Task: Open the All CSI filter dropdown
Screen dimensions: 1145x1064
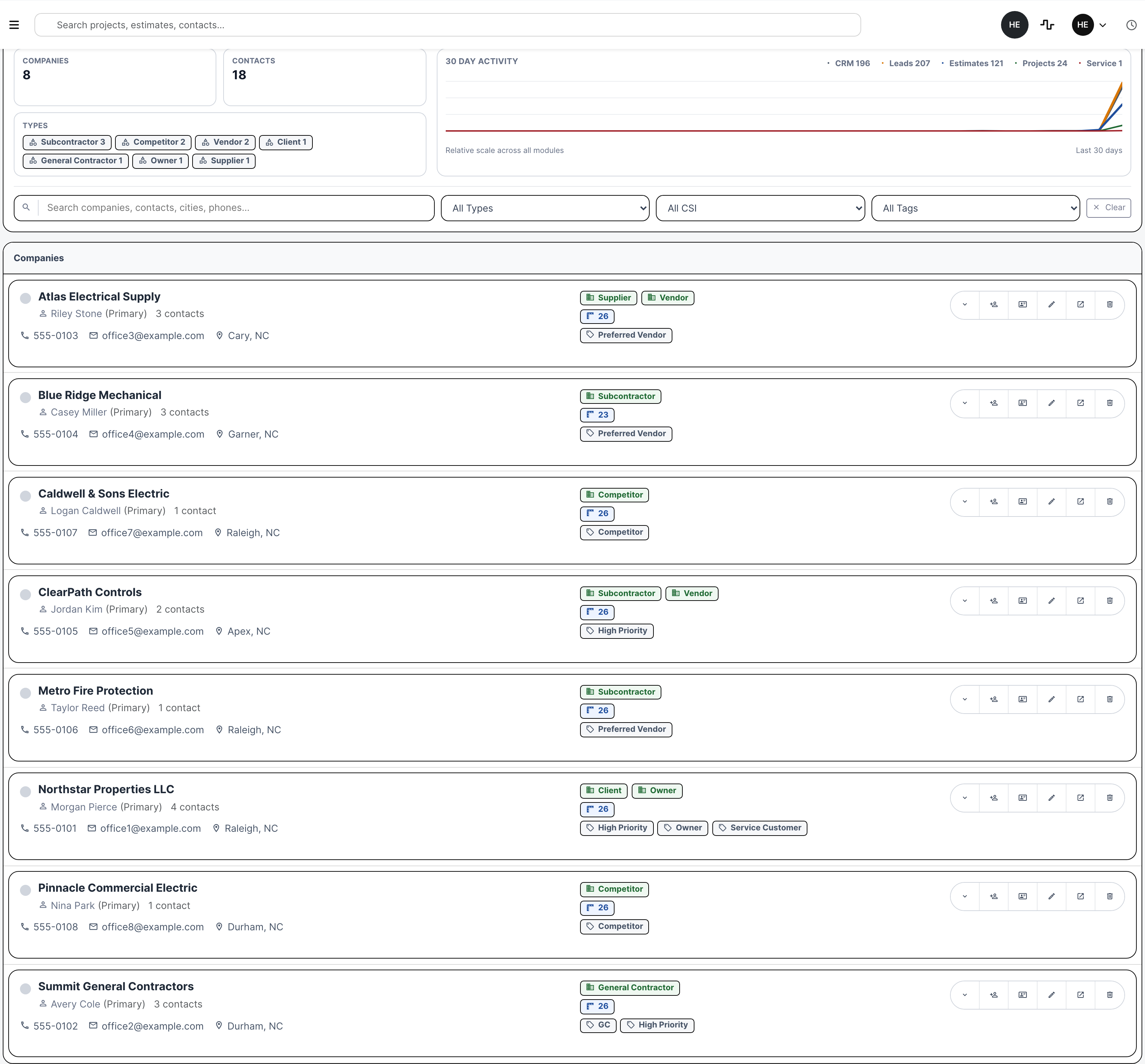Action: [x=760, y=208]
